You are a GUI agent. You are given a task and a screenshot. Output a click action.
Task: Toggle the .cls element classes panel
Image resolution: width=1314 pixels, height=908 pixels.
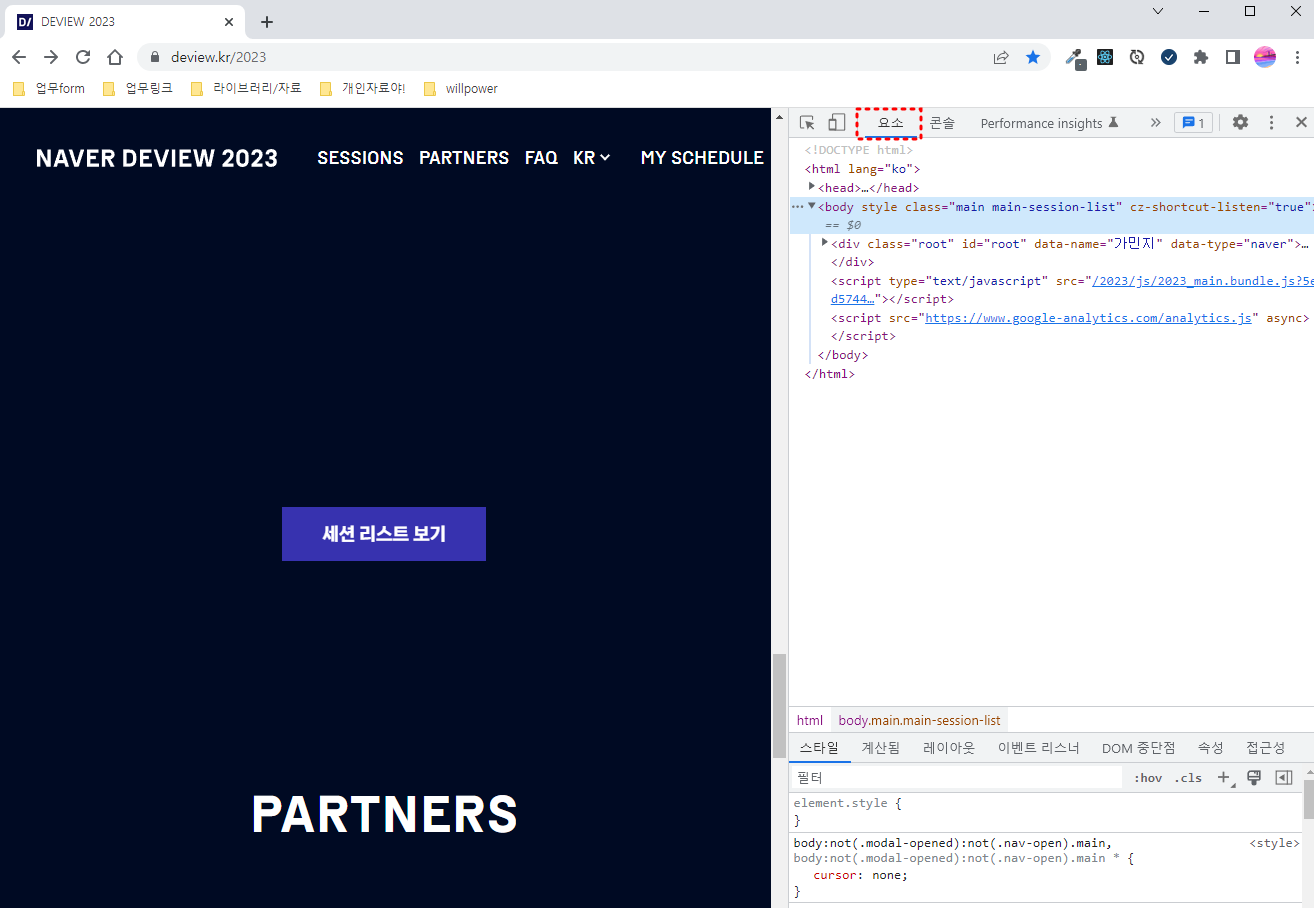[1188, 778]
